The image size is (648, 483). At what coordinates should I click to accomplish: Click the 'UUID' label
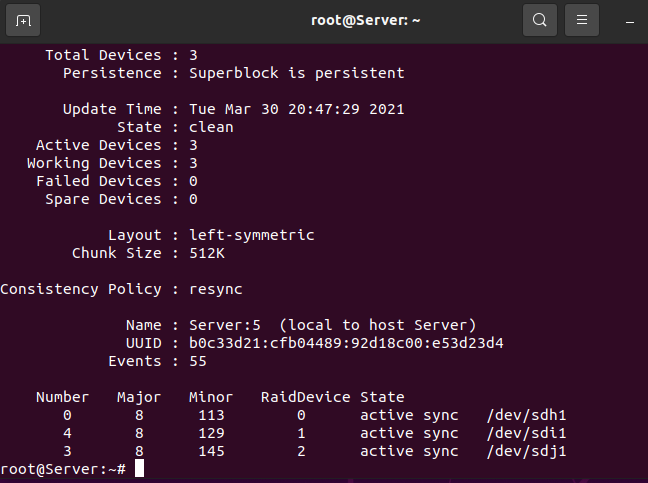point(143,343)
